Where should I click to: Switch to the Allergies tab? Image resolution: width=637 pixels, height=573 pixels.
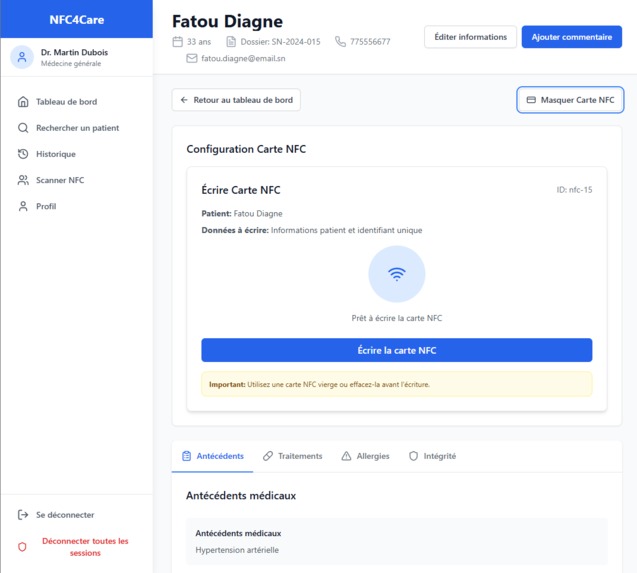(365, 456)
